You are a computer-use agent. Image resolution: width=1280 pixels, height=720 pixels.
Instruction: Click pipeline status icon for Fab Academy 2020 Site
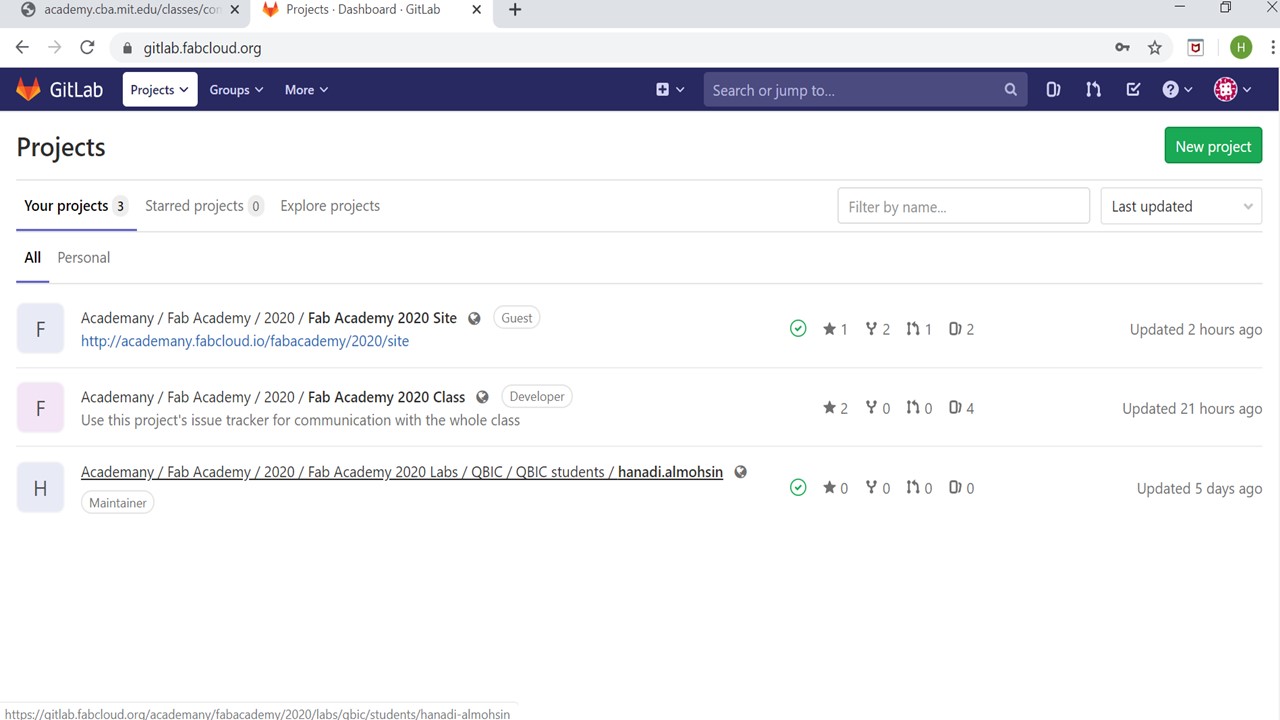click(x=798, y=328)
